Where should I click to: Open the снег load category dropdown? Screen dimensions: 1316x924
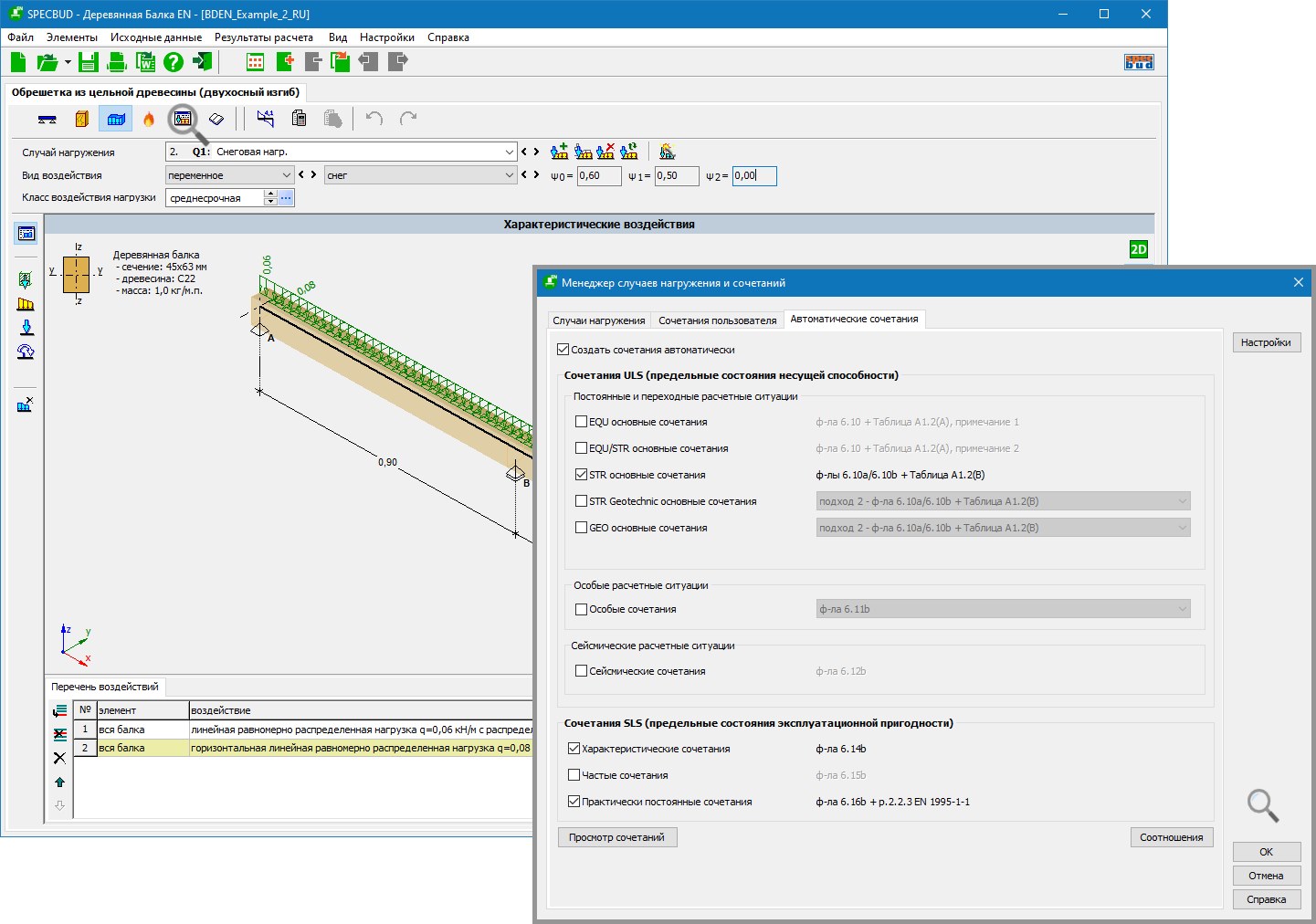click(509, 175)
